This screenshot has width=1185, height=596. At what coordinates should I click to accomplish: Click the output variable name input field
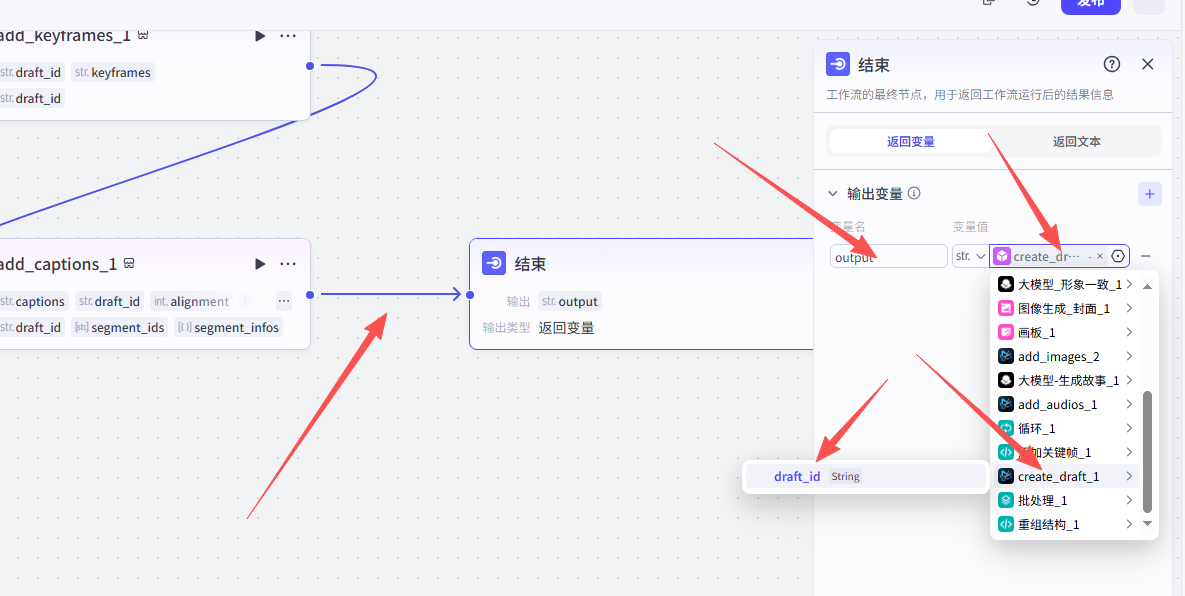click(x=888, y=257)
